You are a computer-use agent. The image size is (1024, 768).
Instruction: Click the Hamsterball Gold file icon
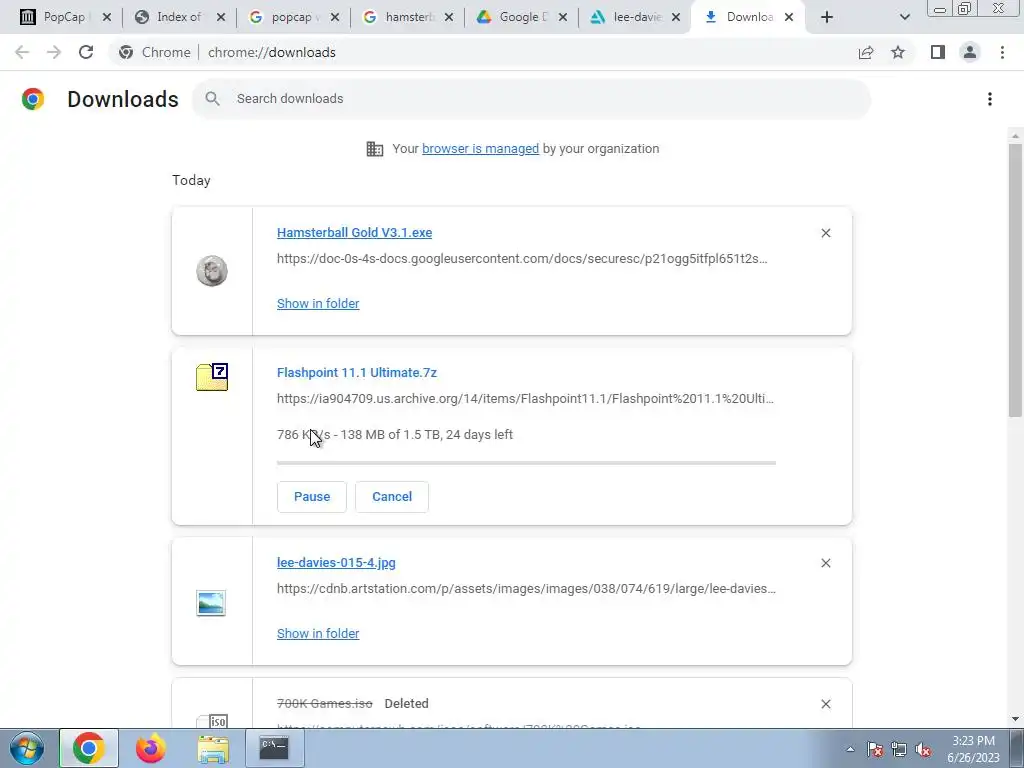tap(212, 271)
